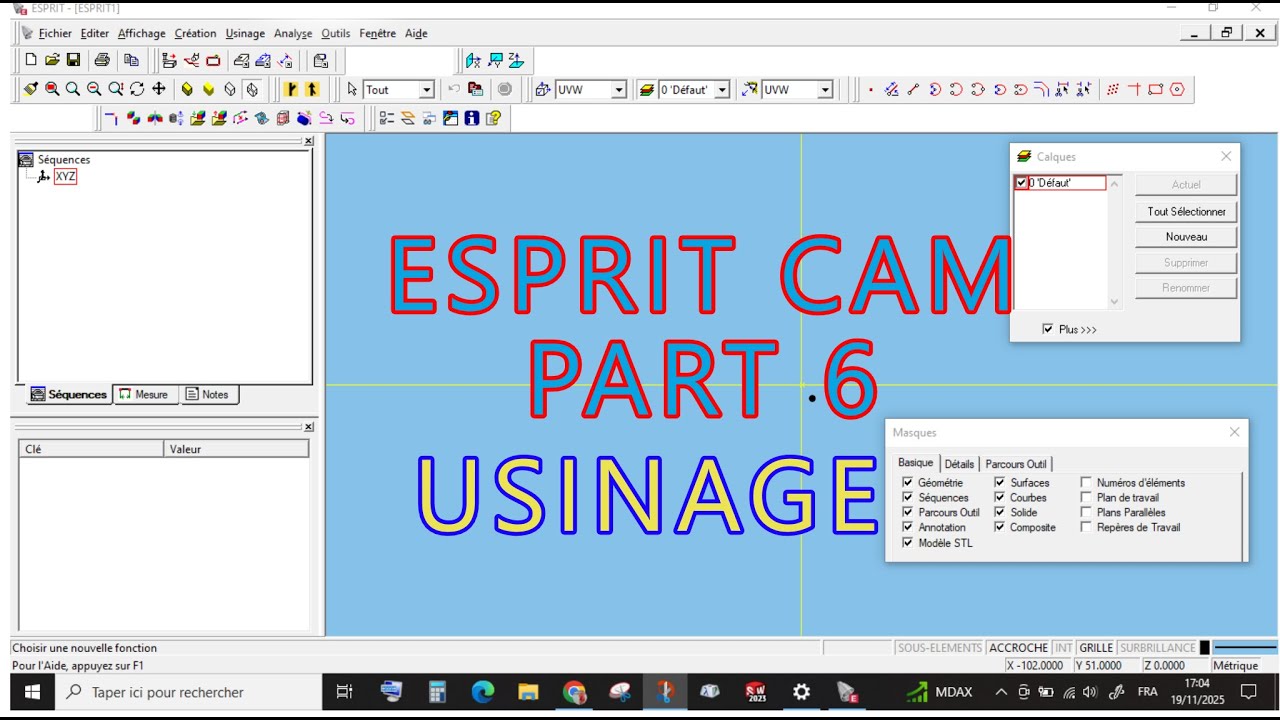Toggle SOUS-ELEMENTS in the status bar
The height and width of the screenshot is (720, 1280).
(940, 648)
